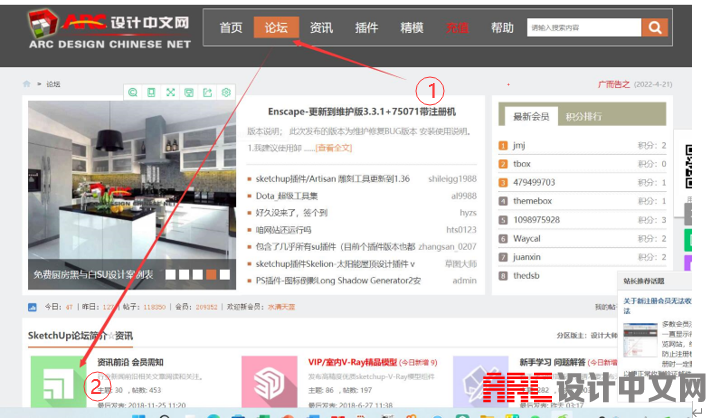This screenshot has height=418, width=714.
Task: Switch to the 积分排行 tab
Action: pos(584,117)
